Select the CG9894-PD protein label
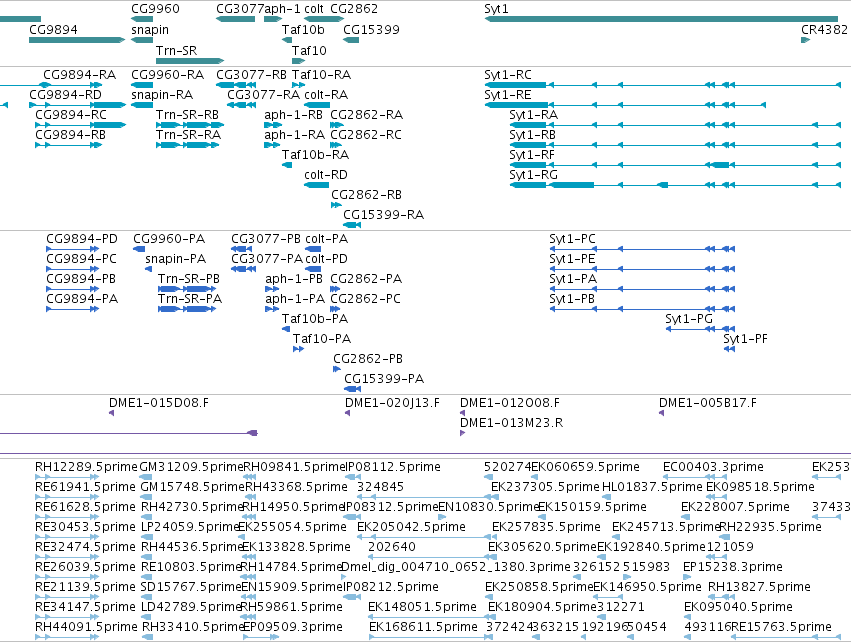 coord(82,238)
